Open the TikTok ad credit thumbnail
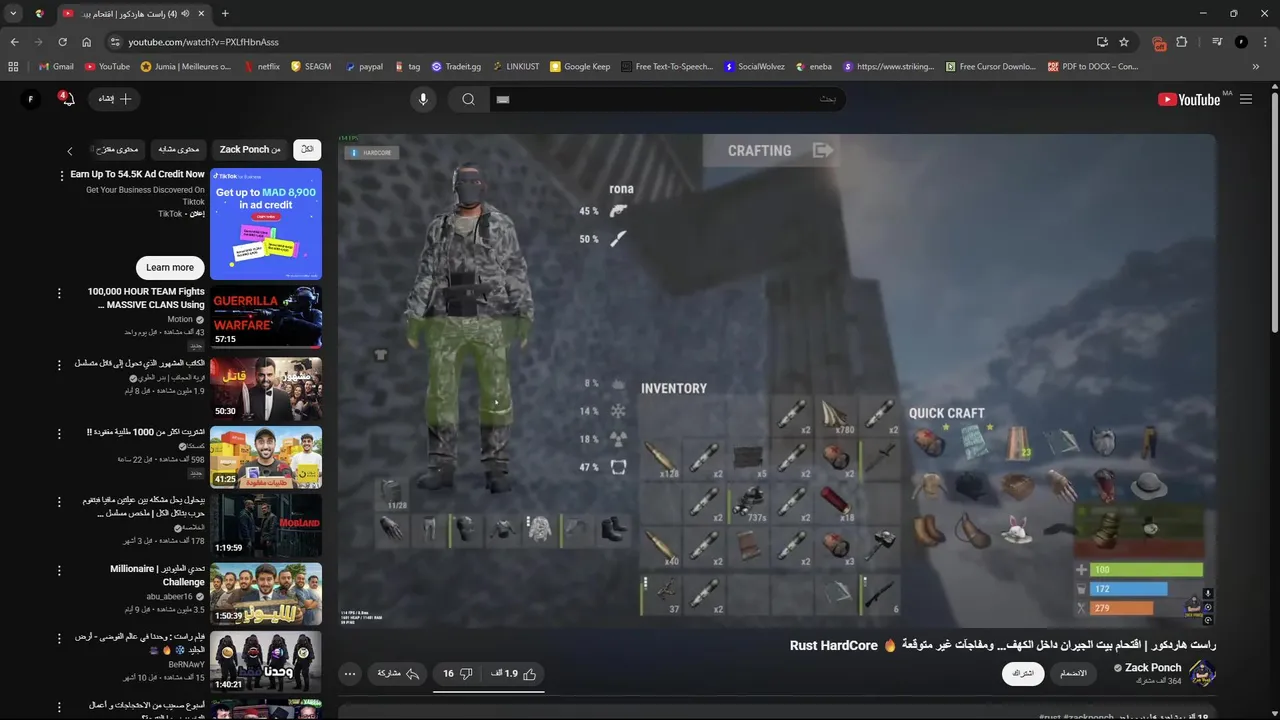Viewport: 1280px width, 720px height. click(266, 224)
